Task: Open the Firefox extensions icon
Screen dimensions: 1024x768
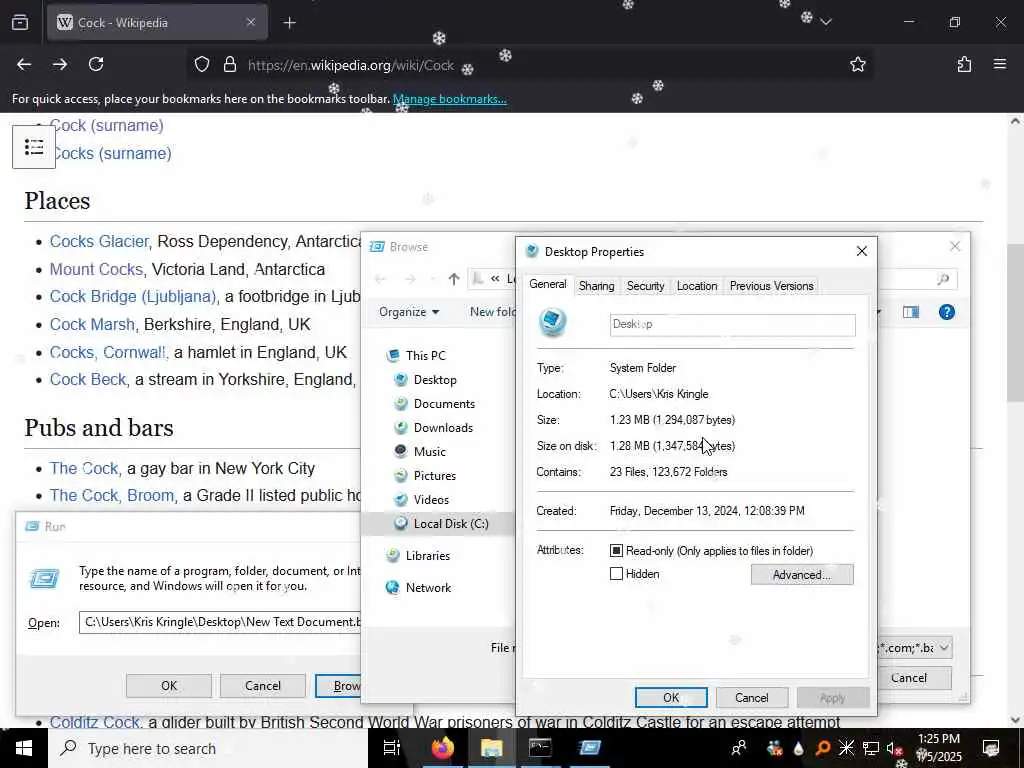Action: pyautogui.click(x=964, y=64)
